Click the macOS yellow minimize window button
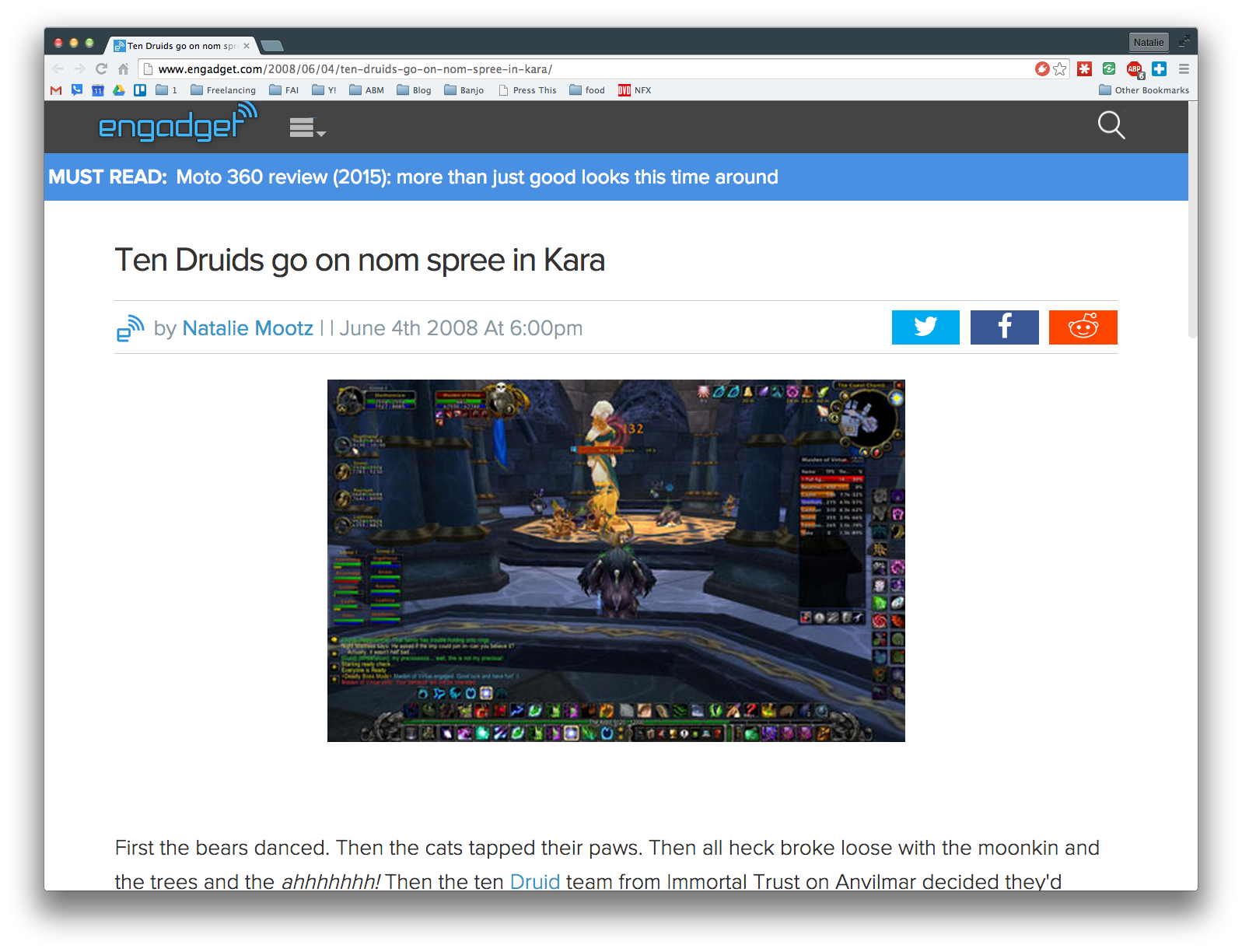Image resolution: width=1242 pixels, height=952 pixels. (x=74, y=43)
